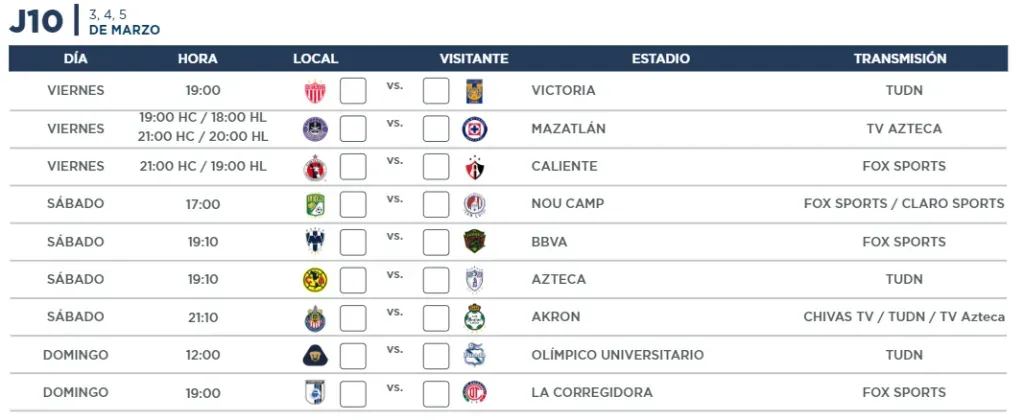The height and width of the screenshot is (420, 1024).
Task: Click the Chivas Guadalajara crest
Action: click(315, 317)
